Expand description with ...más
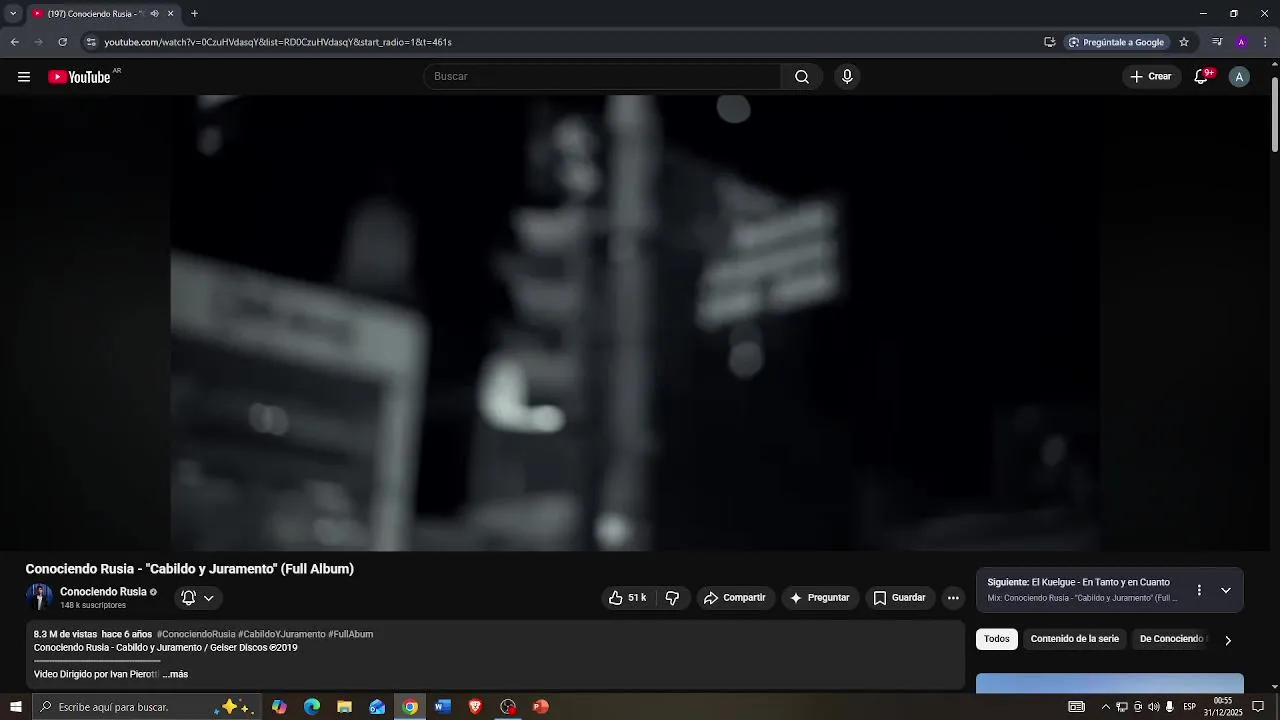Screen dimensions: 1280x720 175,674
